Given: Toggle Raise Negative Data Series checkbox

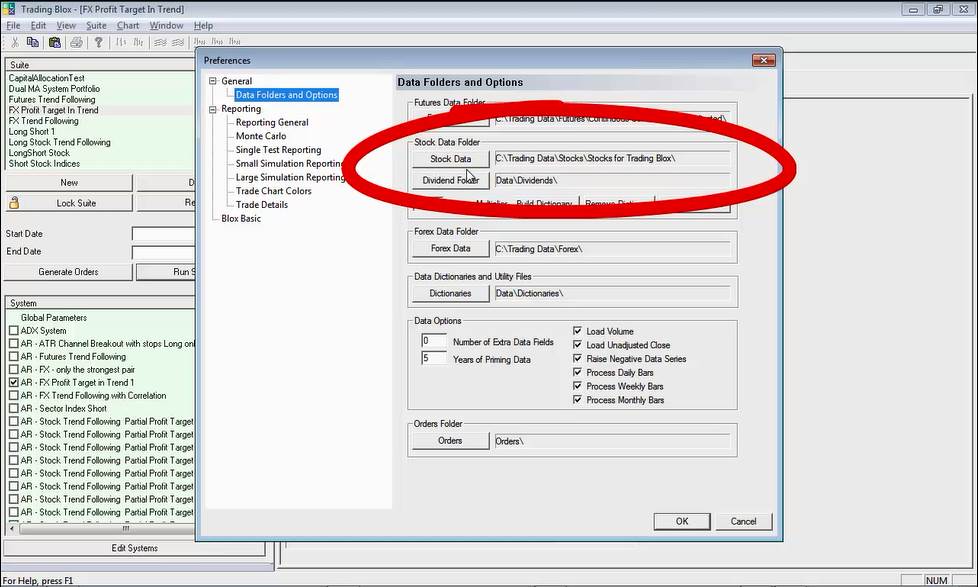Looking at the screenshot, I should click(x=577, y=358).
